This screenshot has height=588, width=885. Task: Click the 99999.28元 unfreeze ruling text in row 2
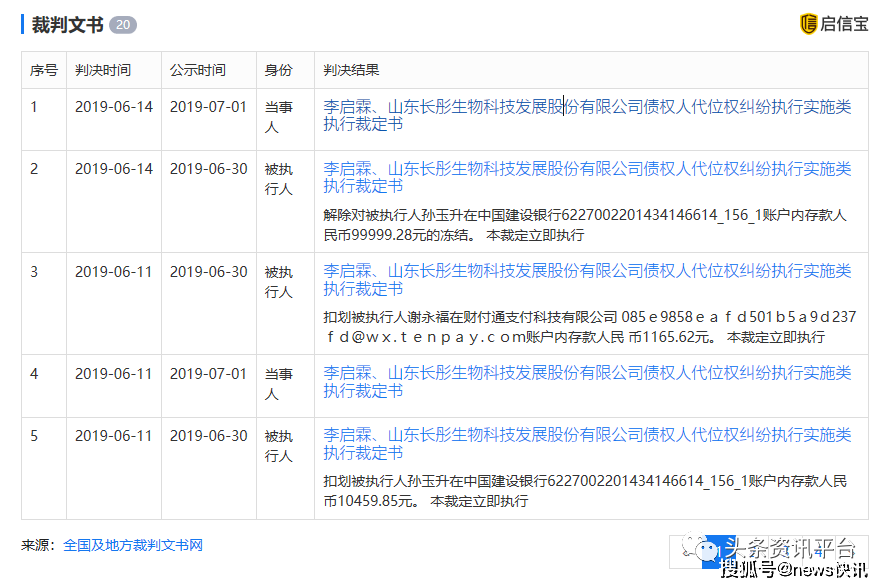(584, 225)
